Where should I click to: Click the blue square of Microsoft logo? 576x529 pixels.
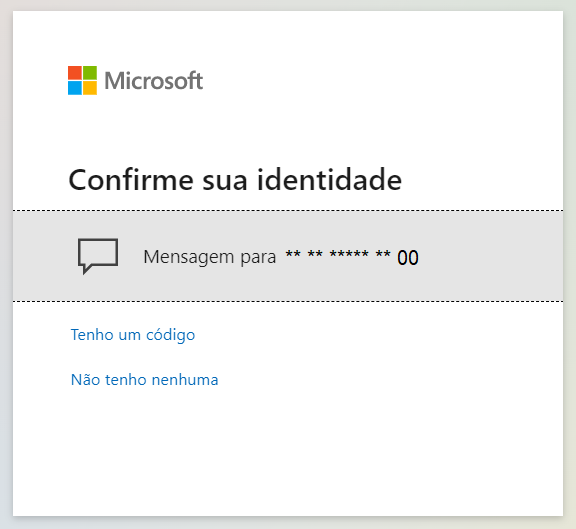(x=75, y=88)
